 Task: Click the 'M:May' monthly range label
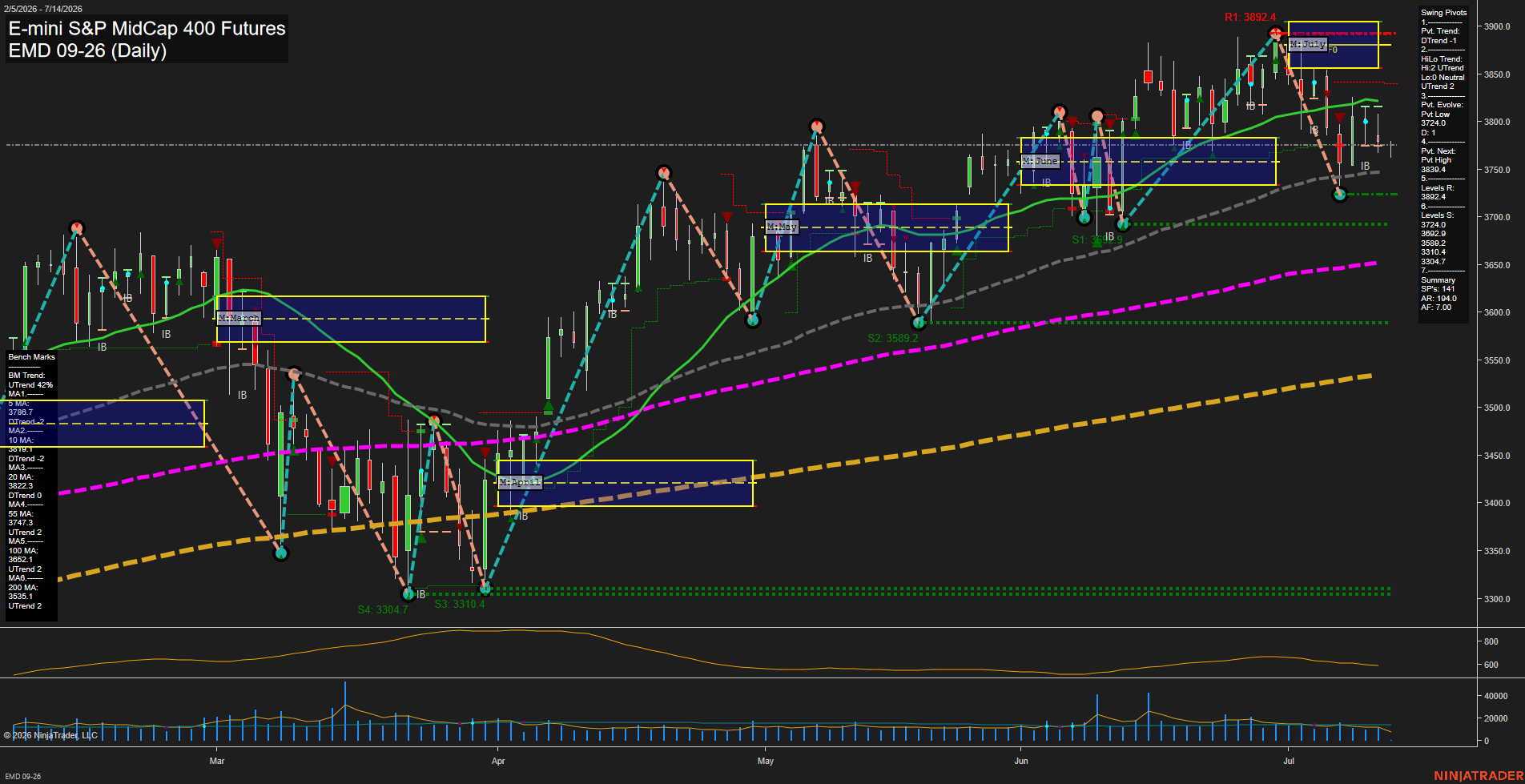pyautogui.click(x=782, y=227)
